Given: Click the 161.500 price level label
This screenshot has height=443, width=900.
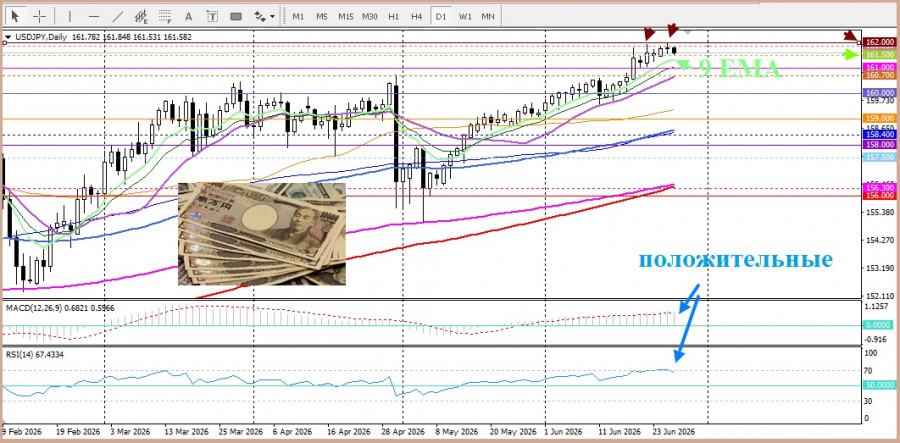Looking at the screenshot, I should pyautogui.click(x=879, y=55).
